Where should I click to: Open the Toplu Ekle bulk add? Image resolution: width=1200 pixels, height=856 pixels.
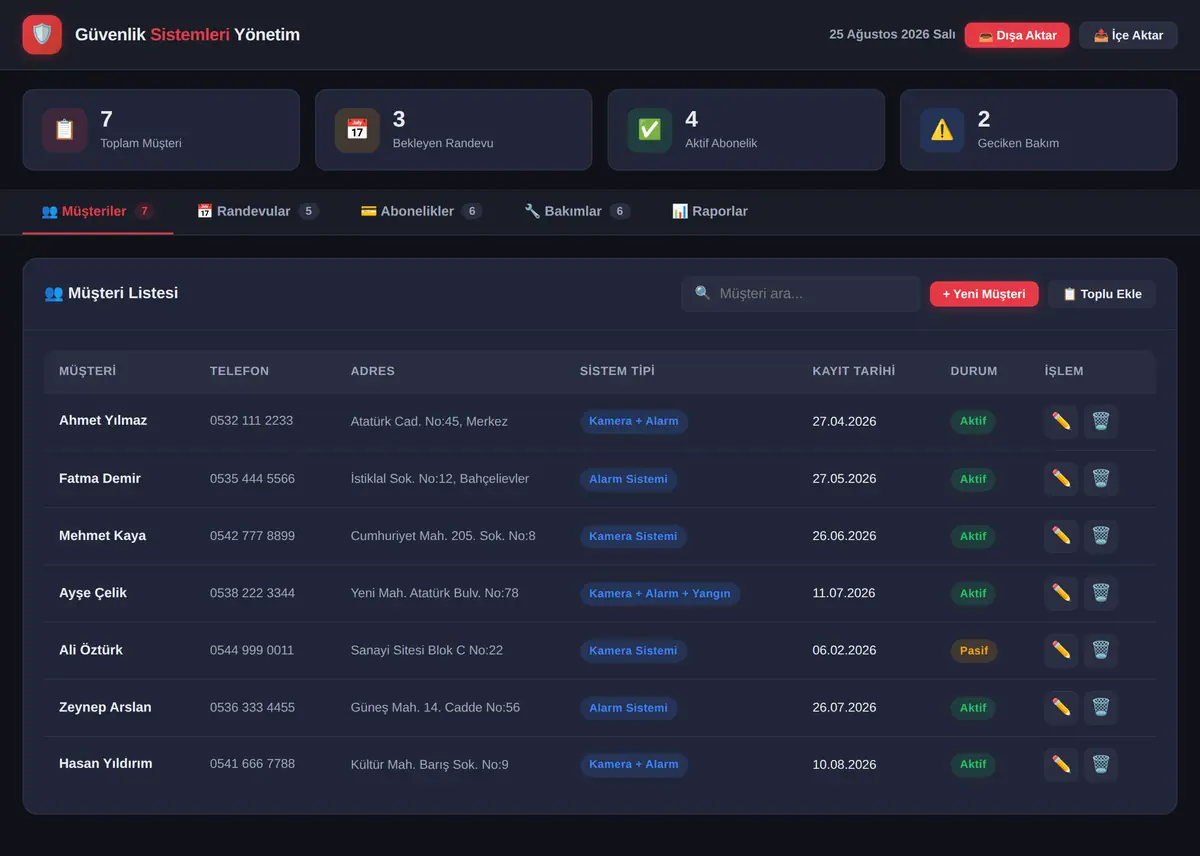[x=1102, y=294]
